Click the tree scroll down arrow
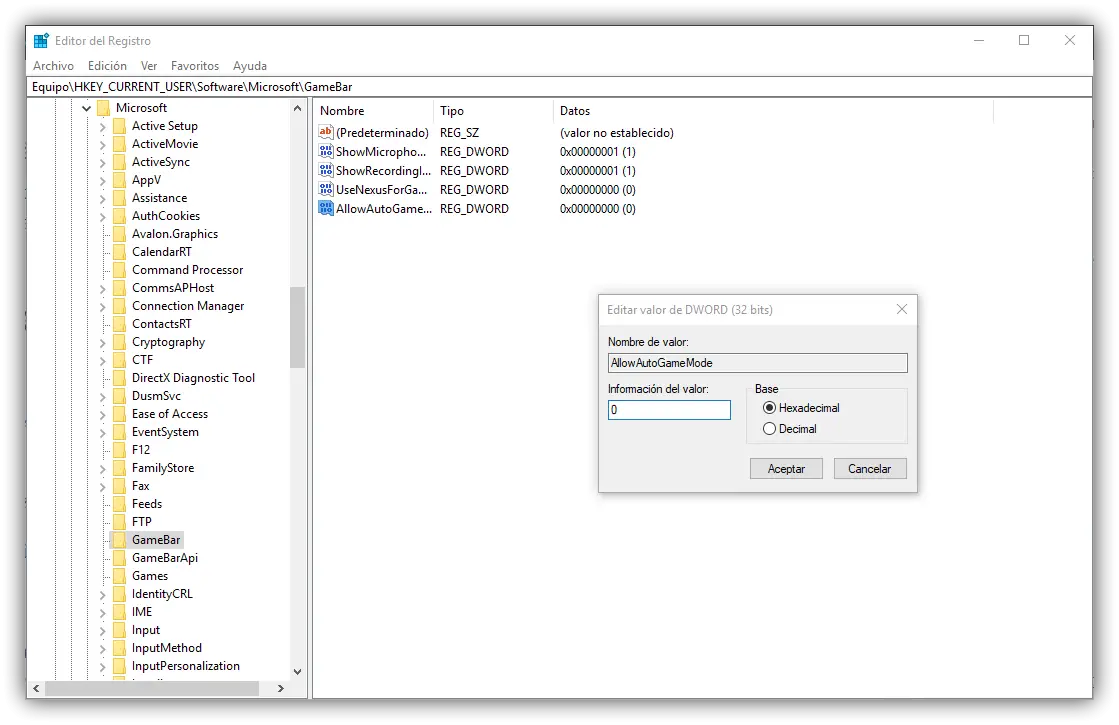1119x725 pixels. click(x=298, y=671)
